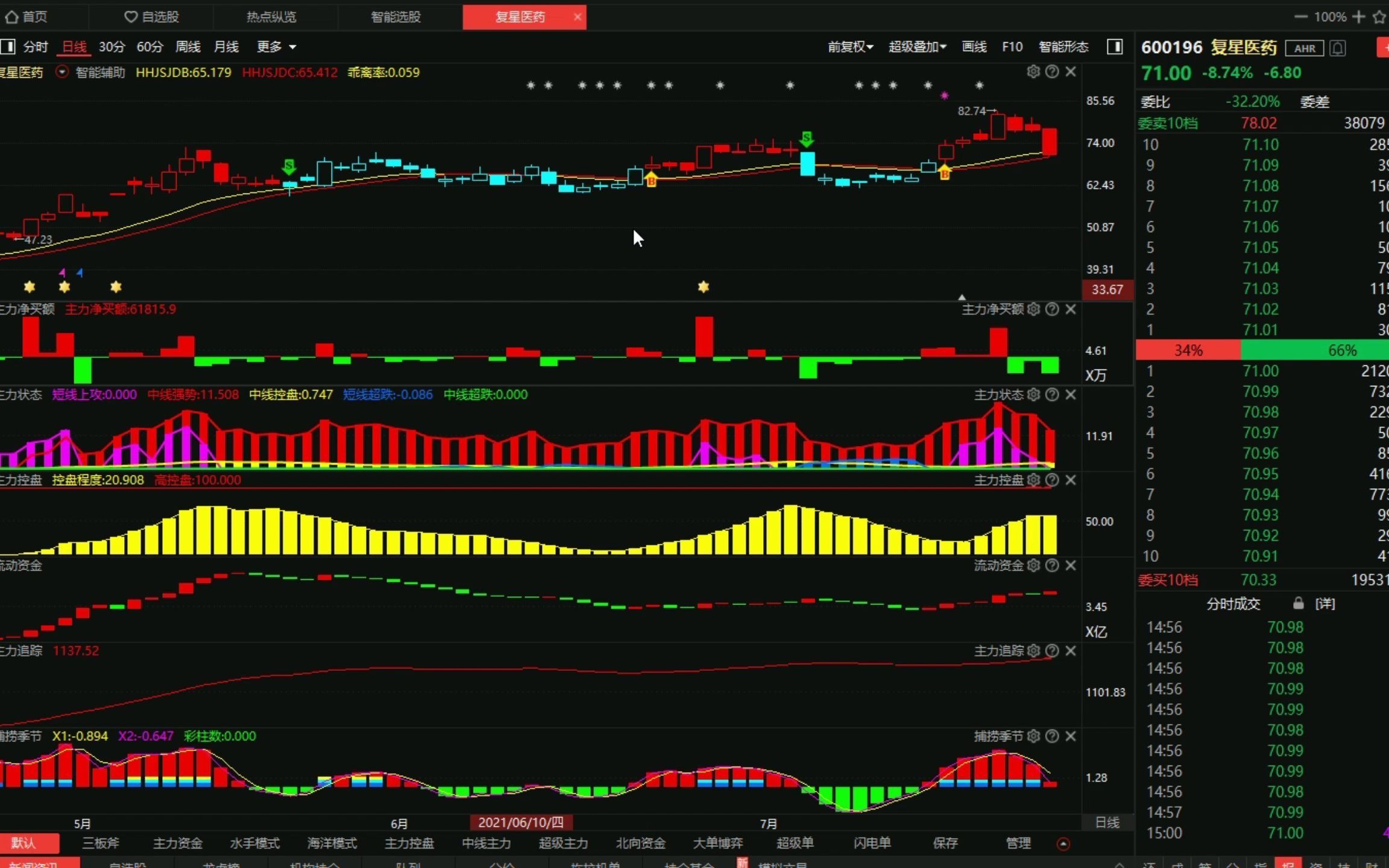Open 主力状态 panel help icon
This screenshot has height=868, width=1389.
[1052, 394]
